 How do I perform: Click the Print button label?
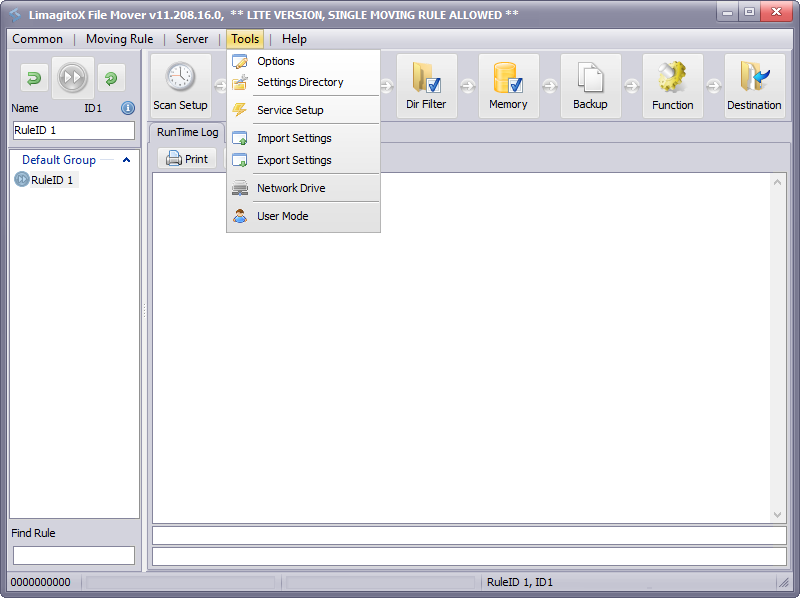(196, 159)
